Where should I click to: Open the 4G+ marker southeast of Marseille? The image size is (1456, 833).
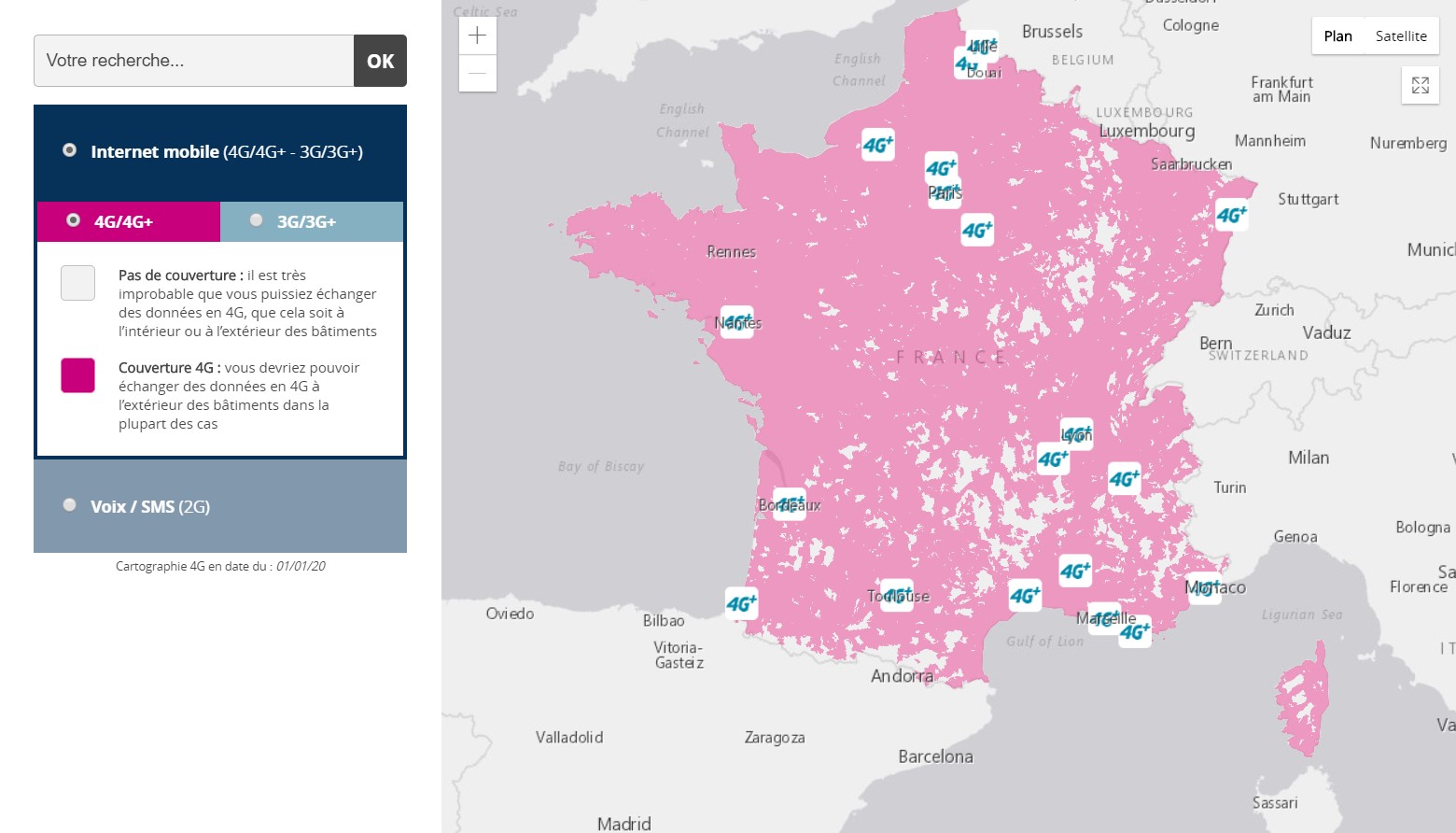point(1135,631)
